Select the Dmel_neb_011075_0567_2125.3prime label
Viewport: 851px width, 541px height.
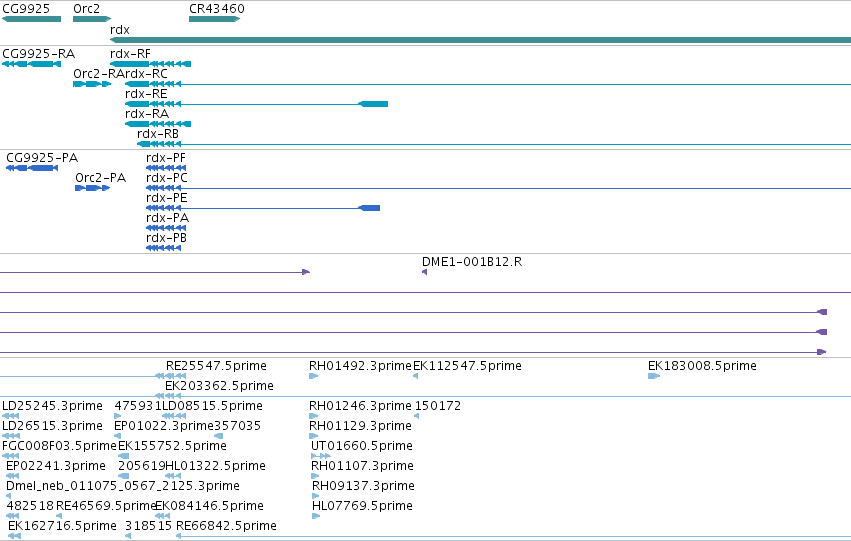[x=123, y=487]
